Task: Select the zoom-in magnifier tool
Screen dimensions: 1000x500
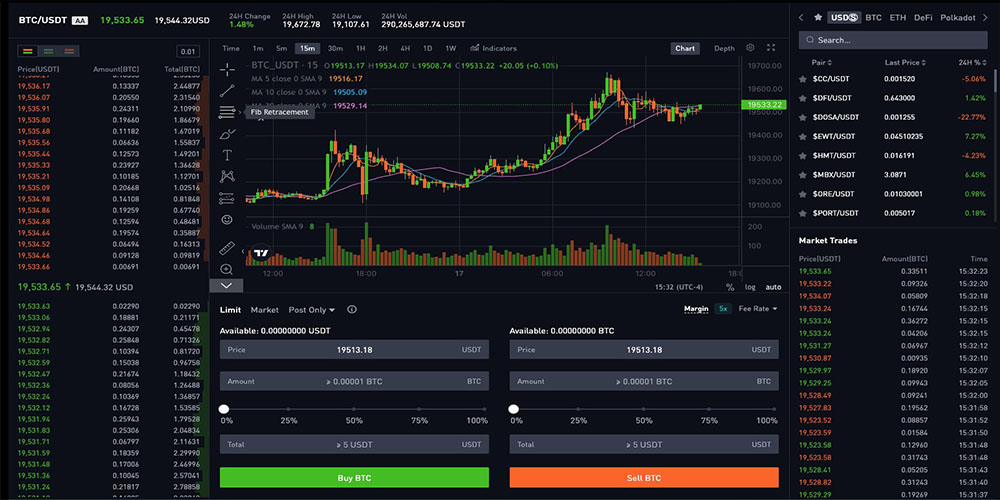Action: (x=227, y=269)
